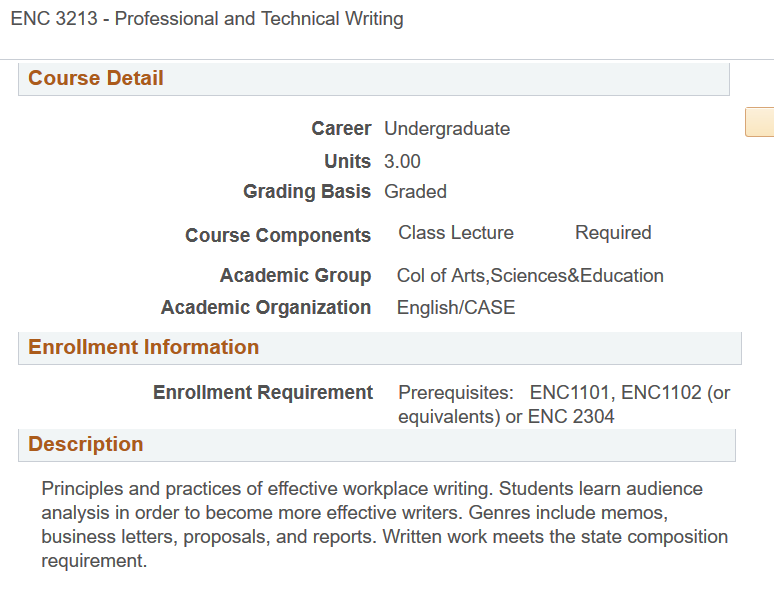Click the English/CASE organization value
The height and width of the screenshot is (604, 774).
click(456, 307)
